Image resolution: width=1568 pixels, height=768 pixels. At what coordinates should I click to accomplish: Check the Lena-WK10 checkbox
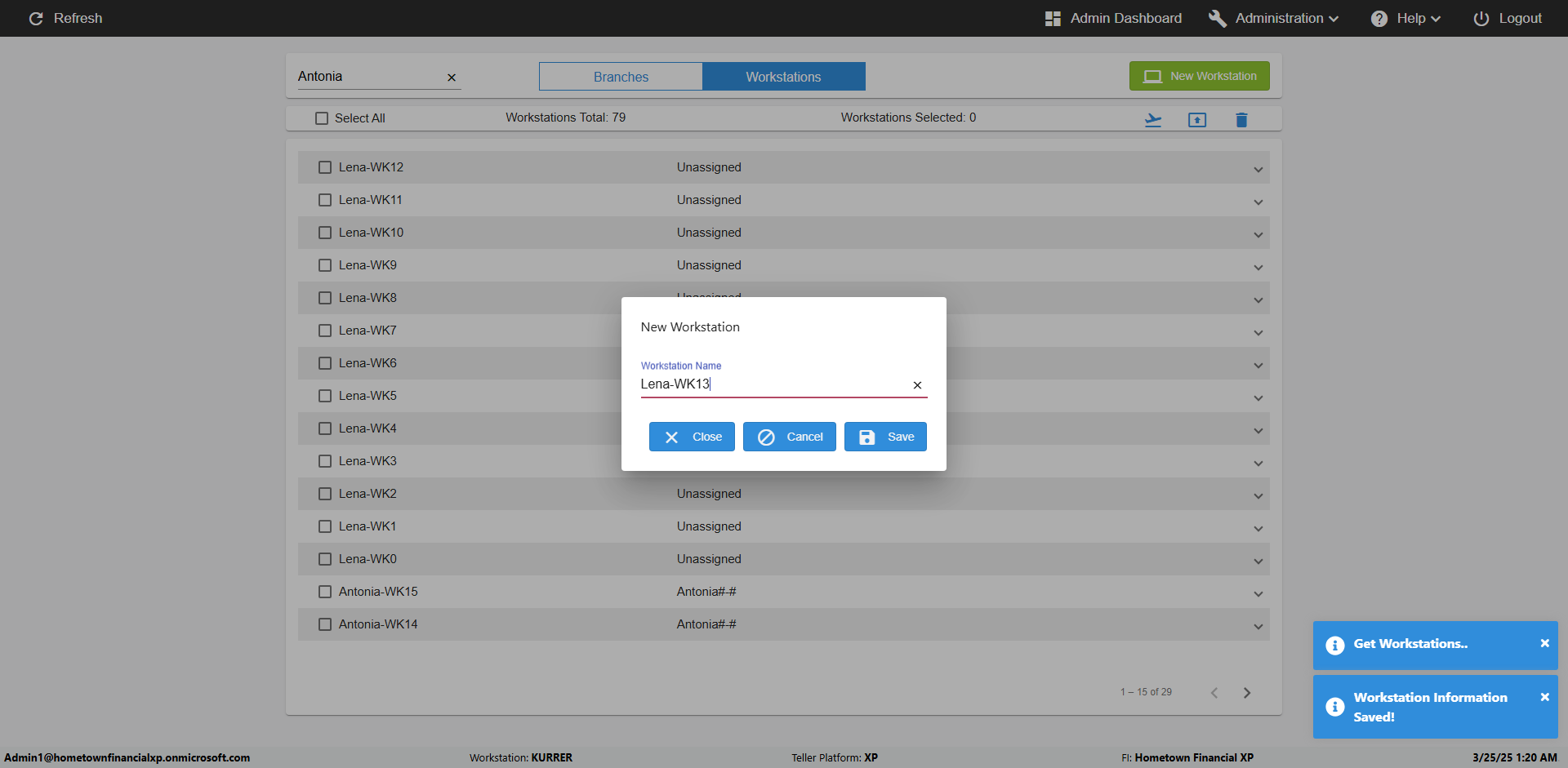click(325, 233)
